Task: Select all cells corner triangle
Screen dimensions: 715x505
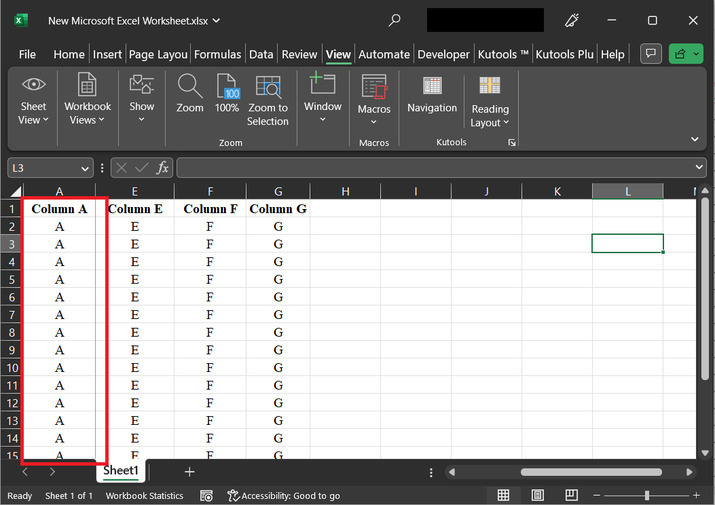Action: 16,191
